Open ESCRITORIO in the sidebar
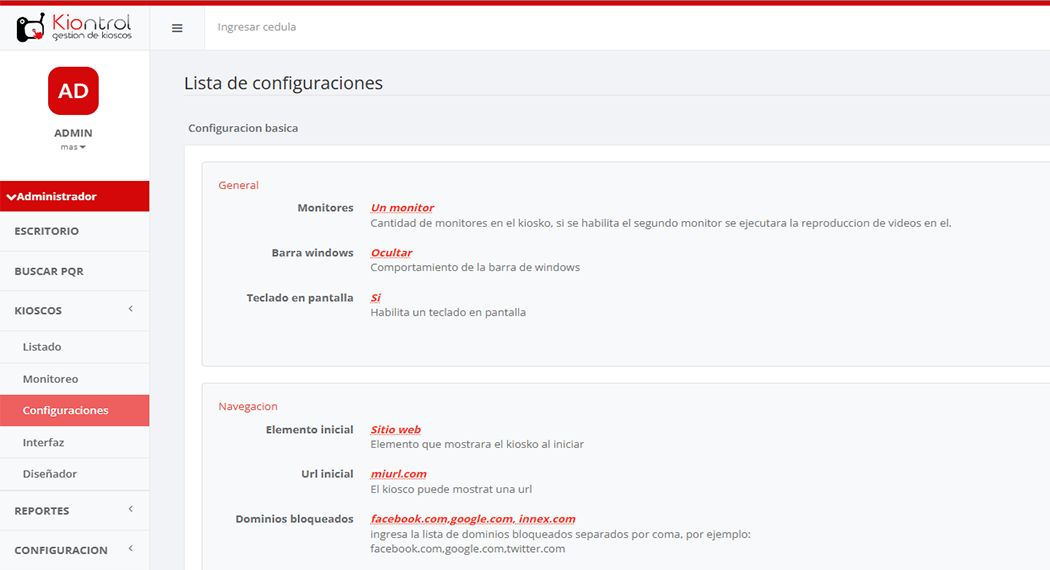Viewport: 1050px width, 570px height. [47, 231]
